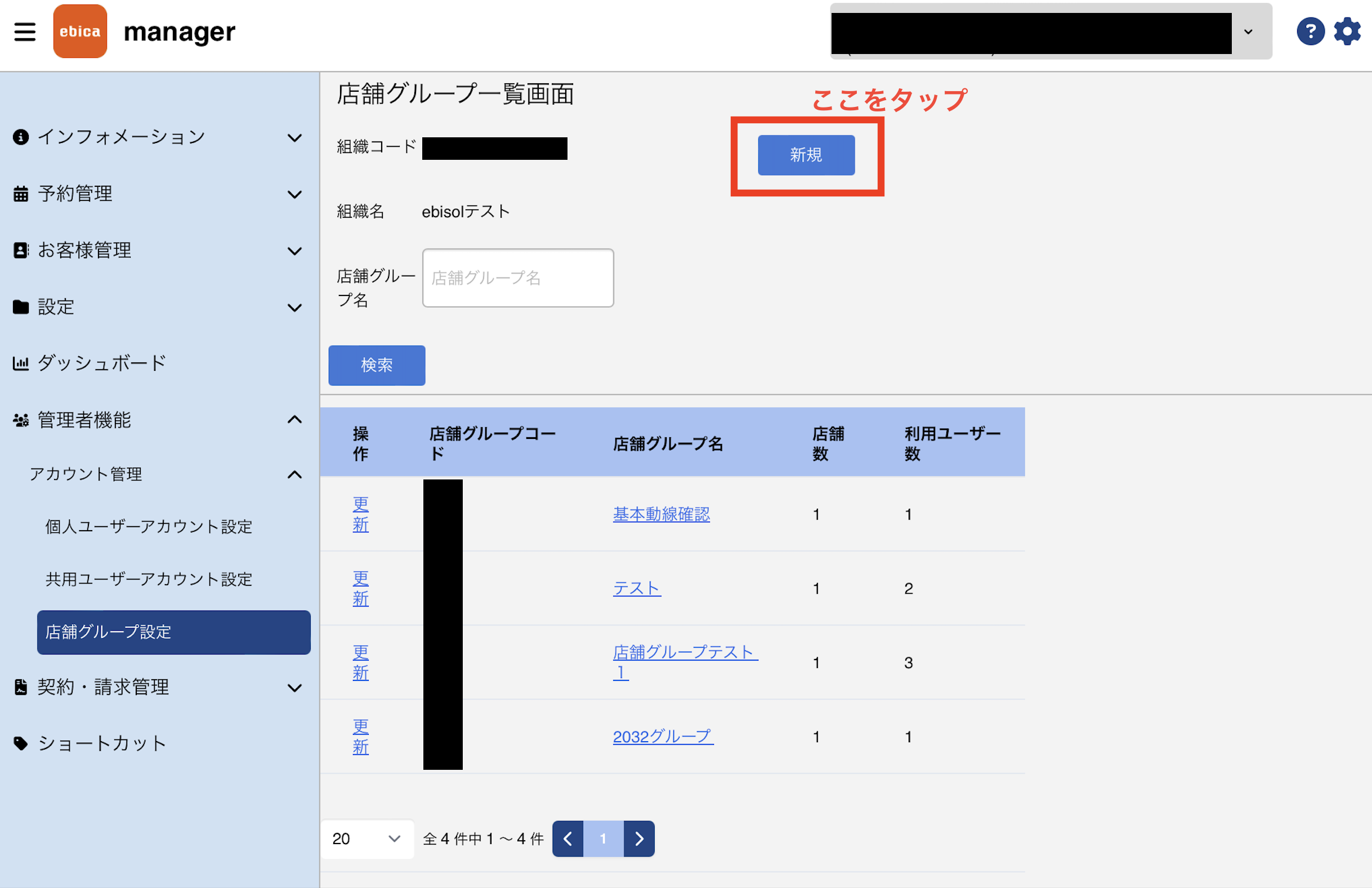
Task: Click 更新 link for 店舗グループテスト1 row
Action: [x=361, y=663]
